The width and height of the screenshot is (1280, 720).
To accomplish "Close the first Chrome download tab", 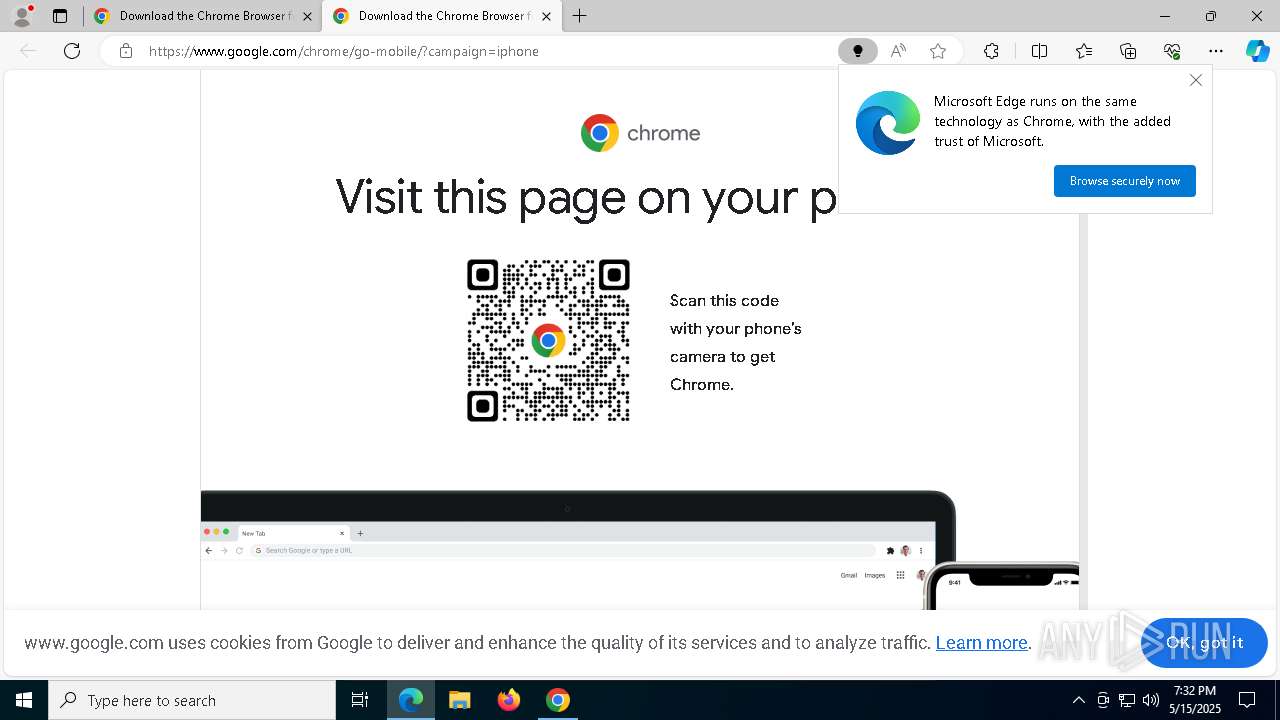I will click(x=307, y=16).
